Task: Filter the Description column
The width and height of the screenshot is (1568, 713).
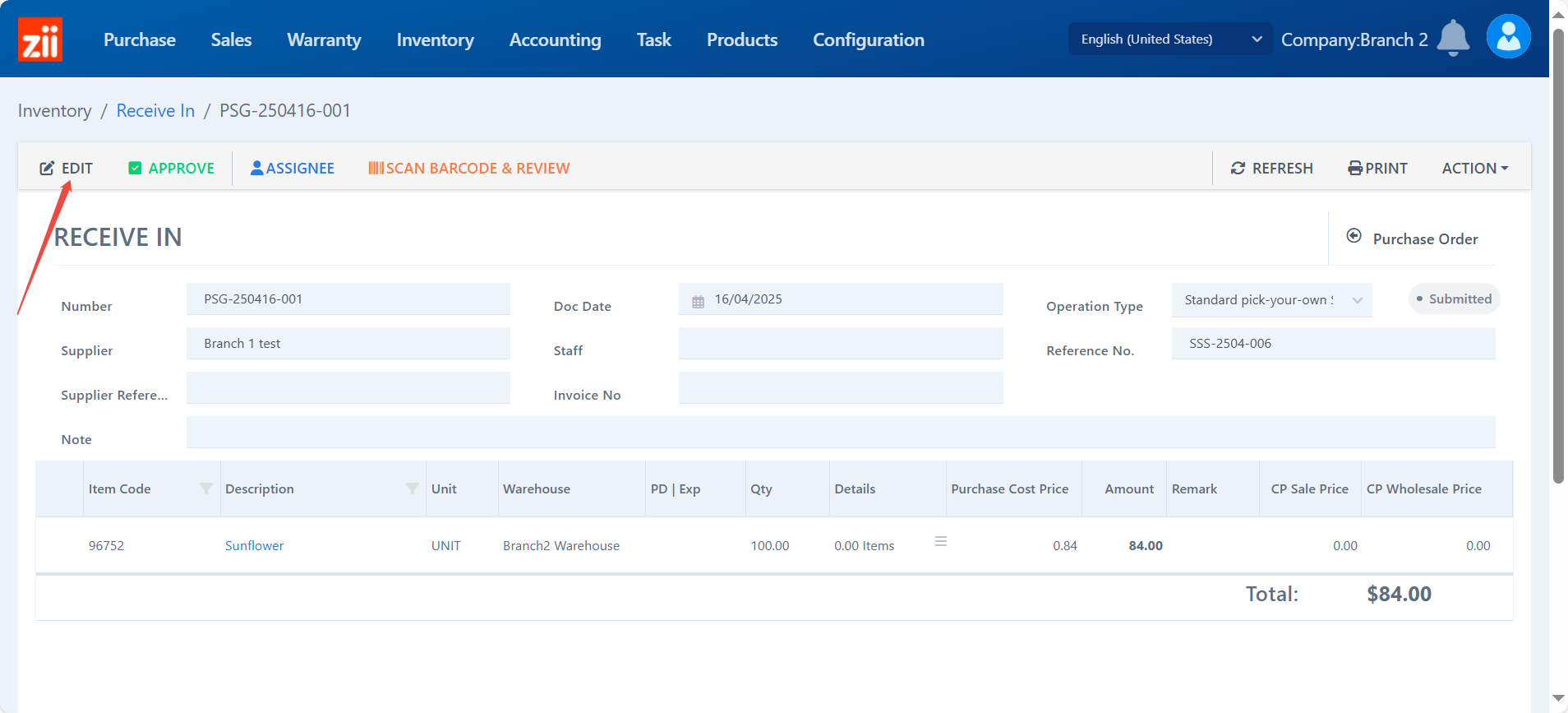Action: click(x=412, y=488)
